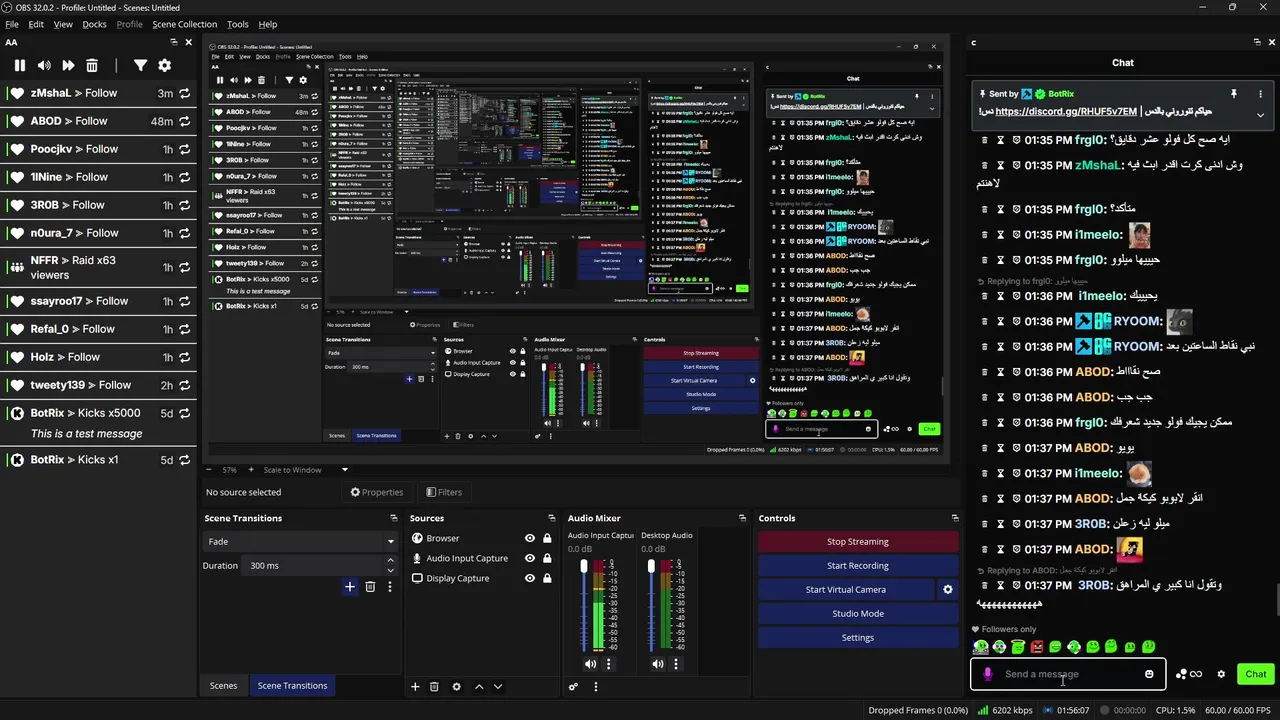The image size is (1280, 720).
Task: Open Desktop Audio options menu
Action: click(x=675, y=664)
